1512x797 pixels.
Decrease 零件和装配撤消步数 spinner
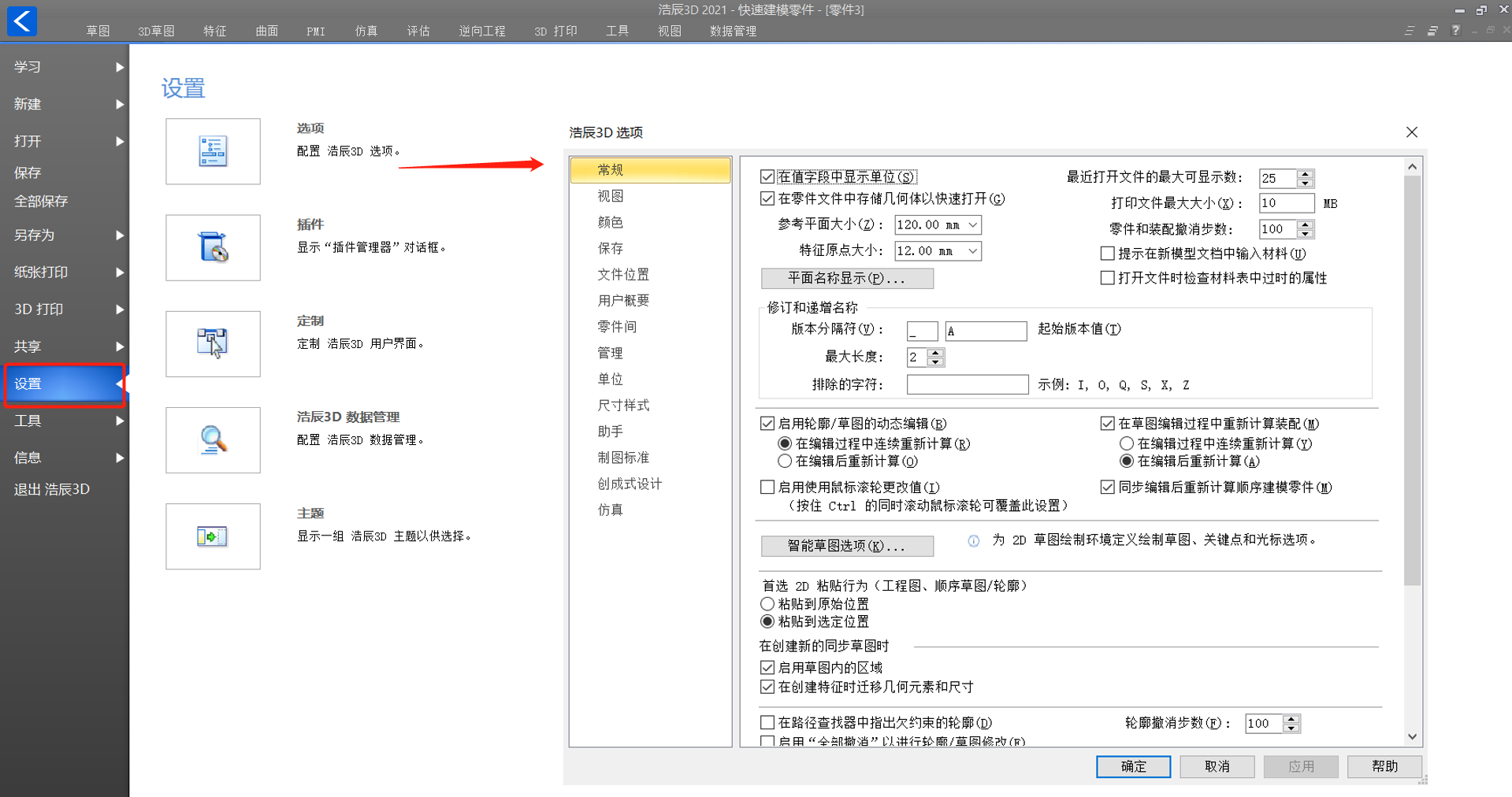(x=1306, y=233)
